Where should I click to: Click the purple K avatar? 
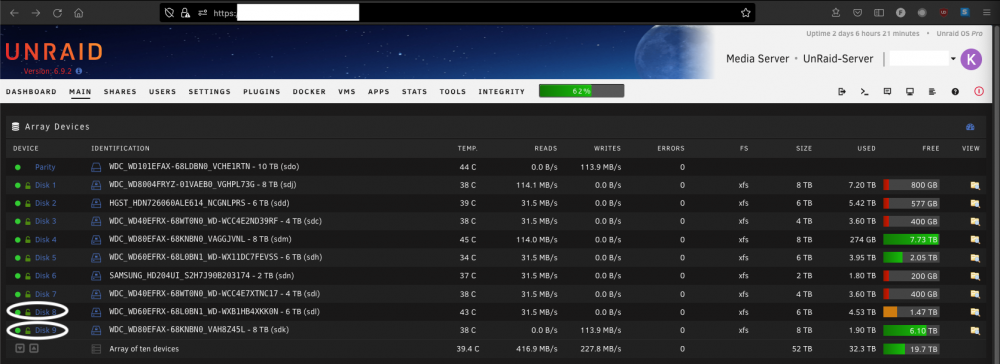pyautogui.click(x=971, y=59)
